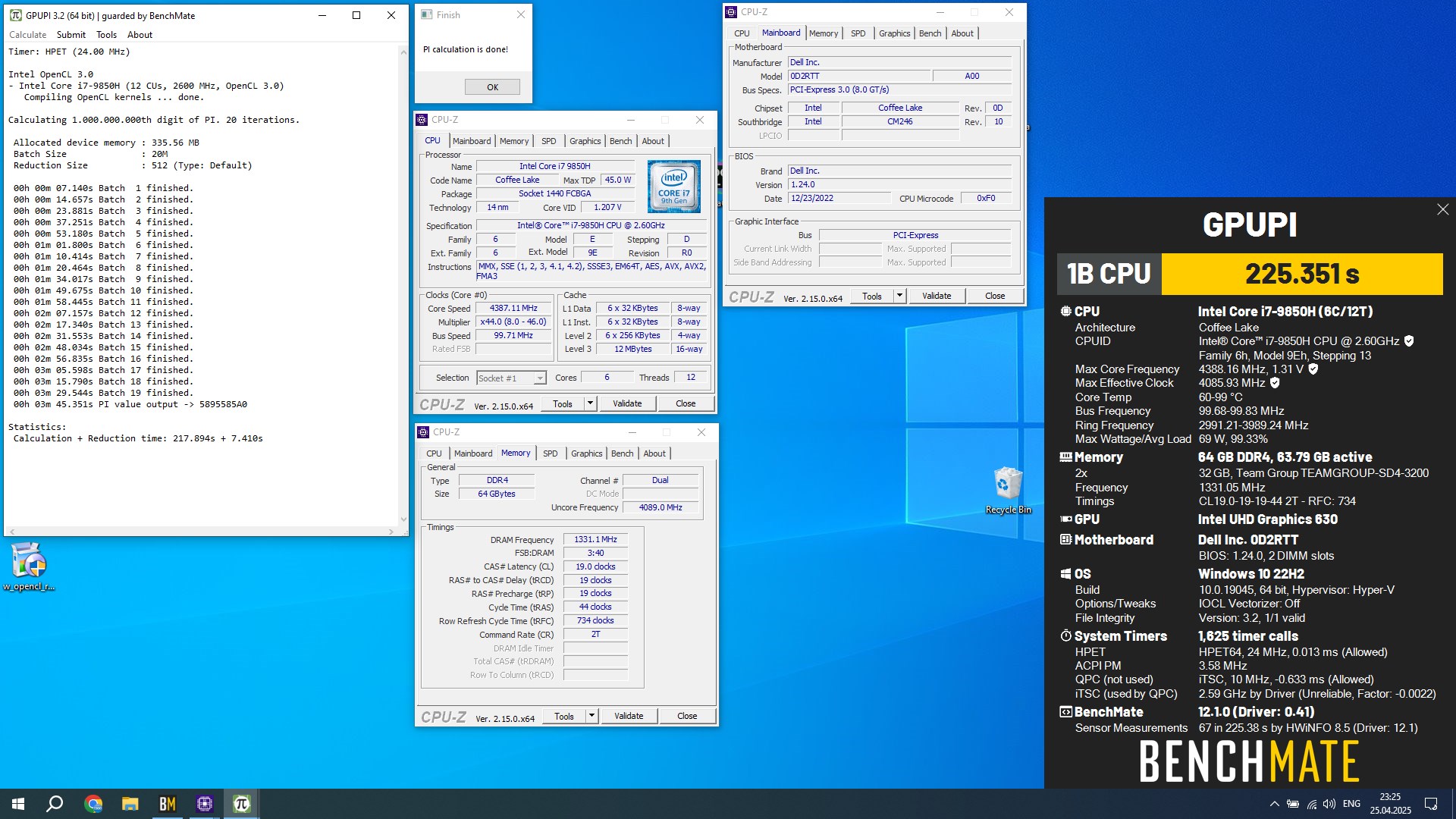Screen dimensions: 1456x819
Task: Click Tools button in CPU-Z CPU window
Action: (x=563, y=403)
